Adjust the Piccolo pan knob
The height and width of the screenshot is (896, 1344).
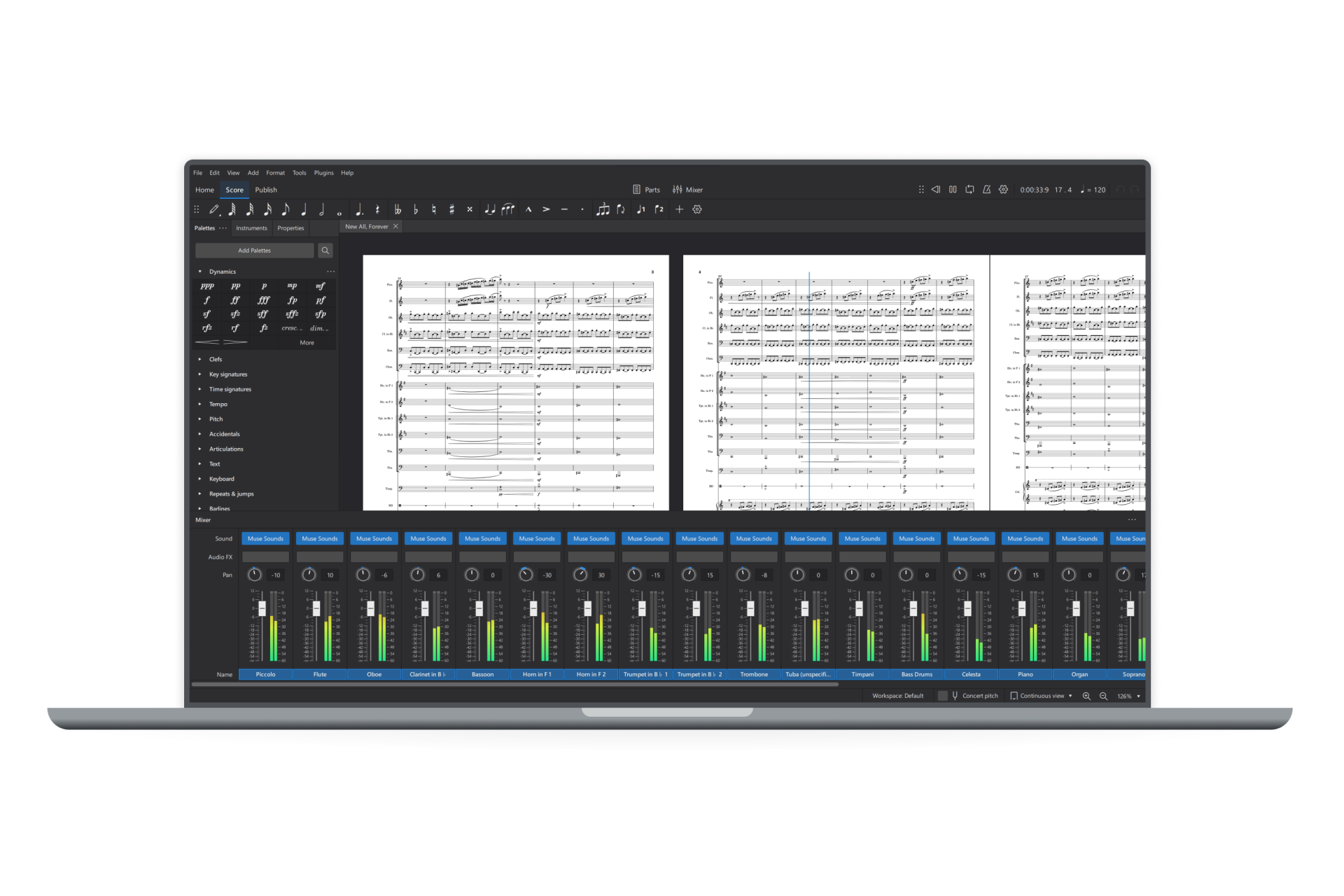[x=254, y=574]
